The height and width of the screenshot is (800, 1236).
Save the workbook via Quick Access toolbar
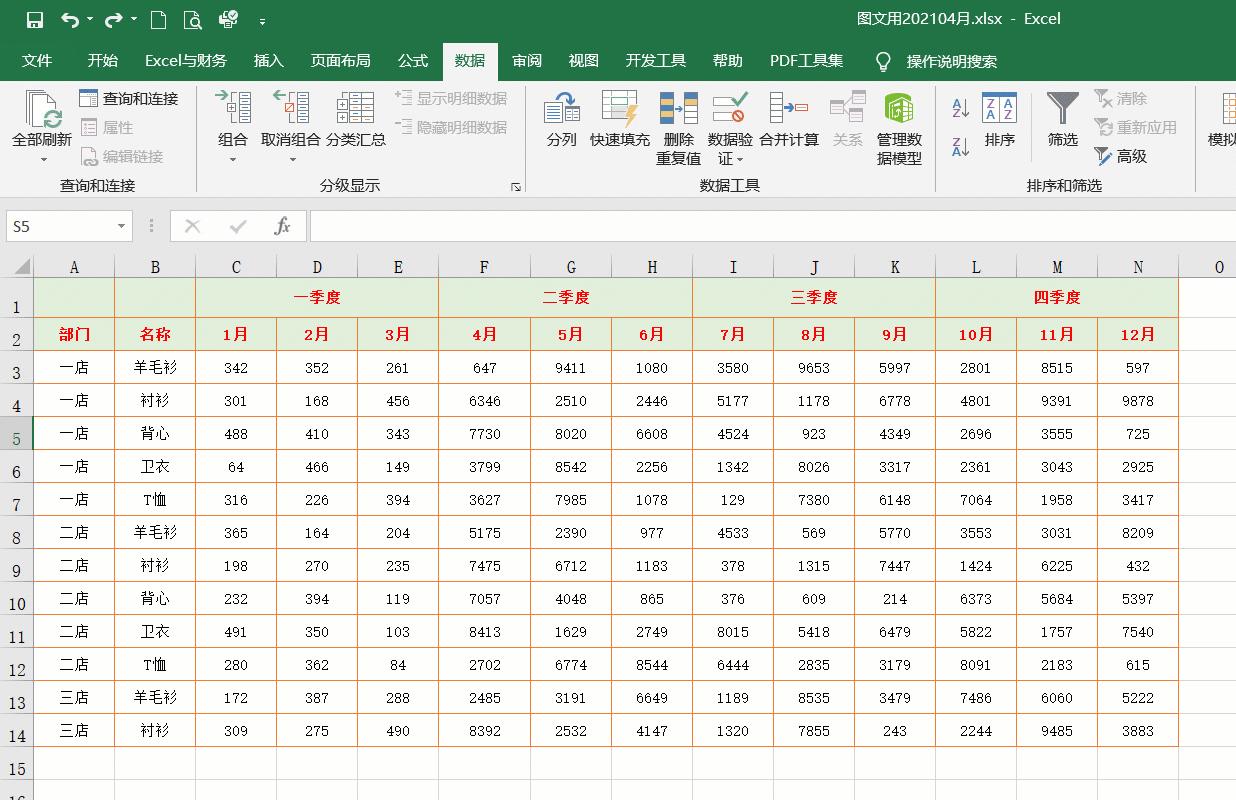35,18
